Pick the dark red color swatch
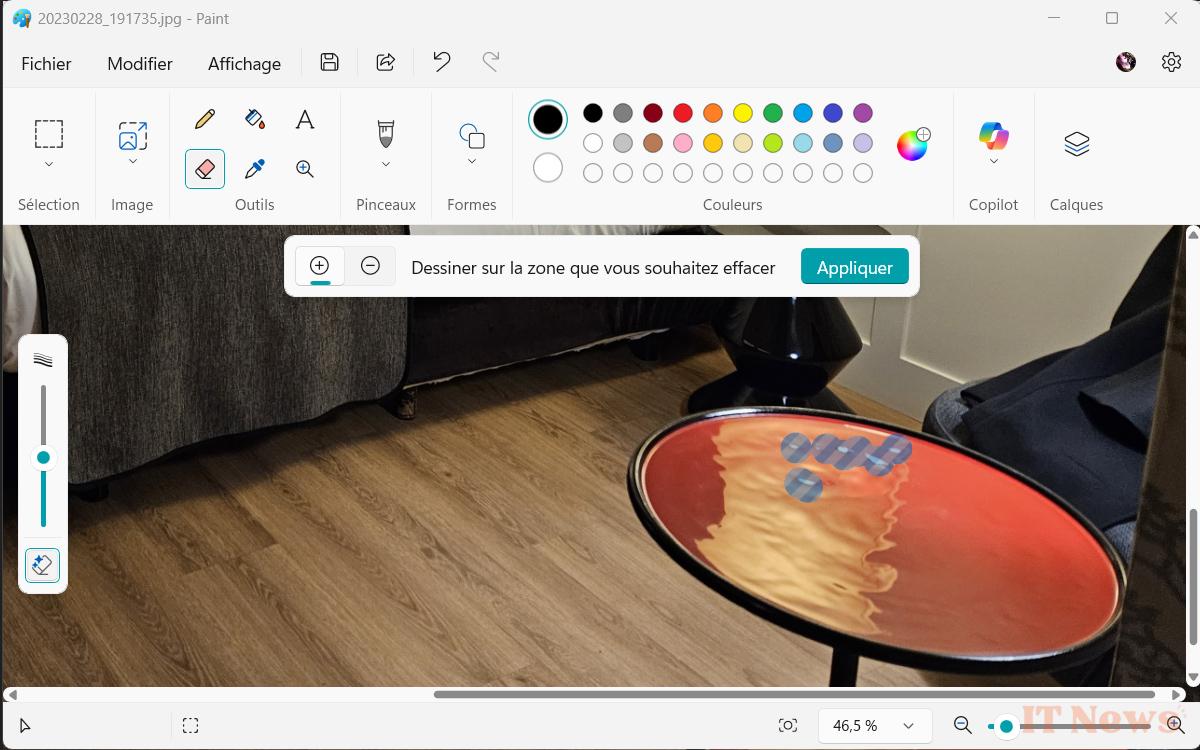The image size is (1200, 750). pyautogui.click(x=653, y=113)
